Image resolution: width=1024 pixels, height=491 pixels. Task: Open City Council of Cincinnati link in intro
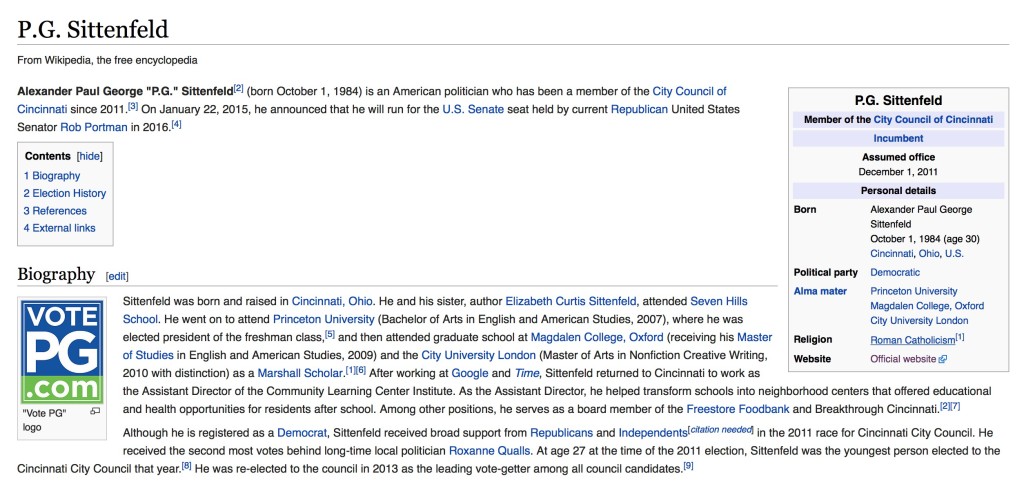(689, 91)
